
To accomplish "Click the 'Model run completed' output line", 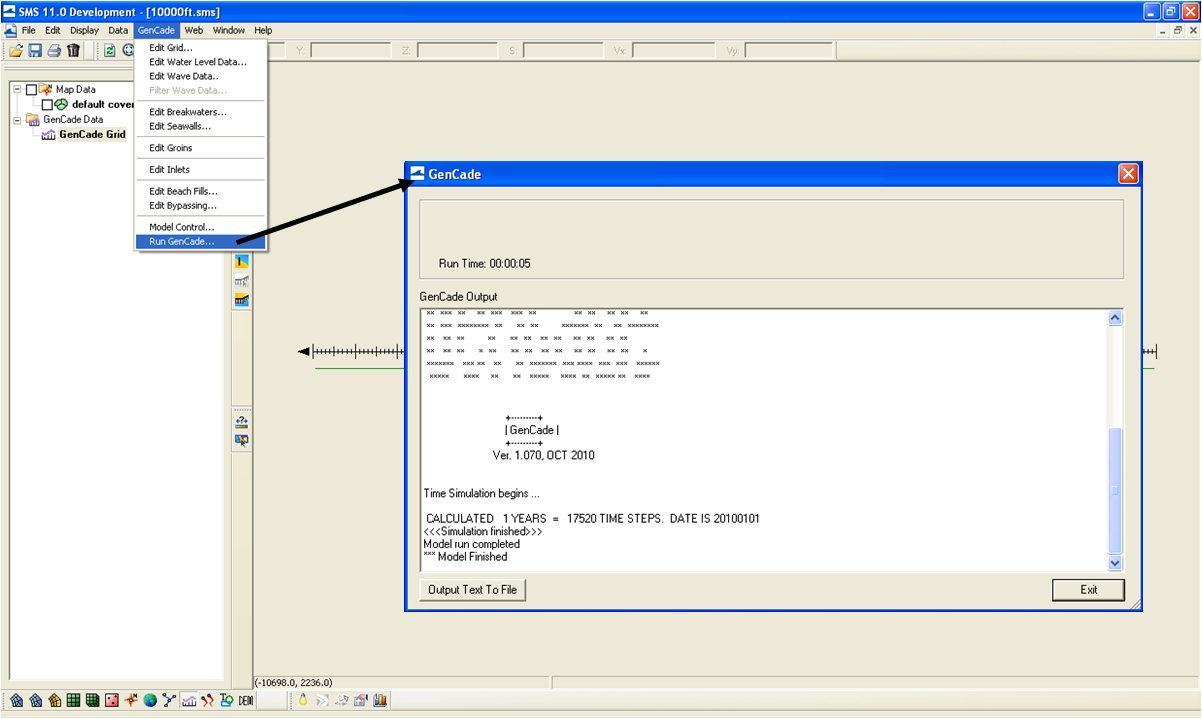I will 472,545.
